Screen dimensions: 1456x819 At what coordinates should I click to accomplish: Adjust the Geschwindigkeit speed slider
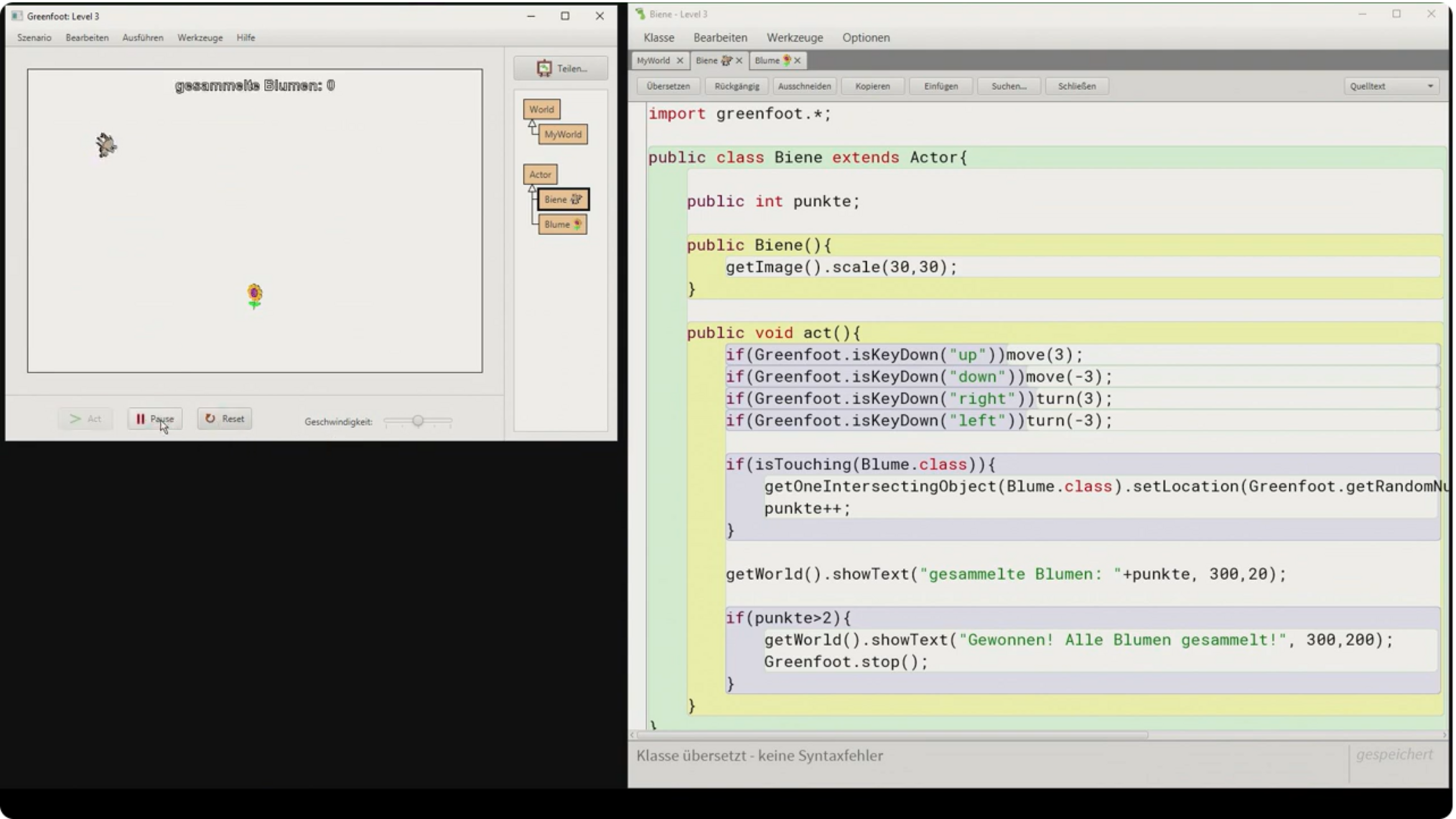(x=418, y=421)
